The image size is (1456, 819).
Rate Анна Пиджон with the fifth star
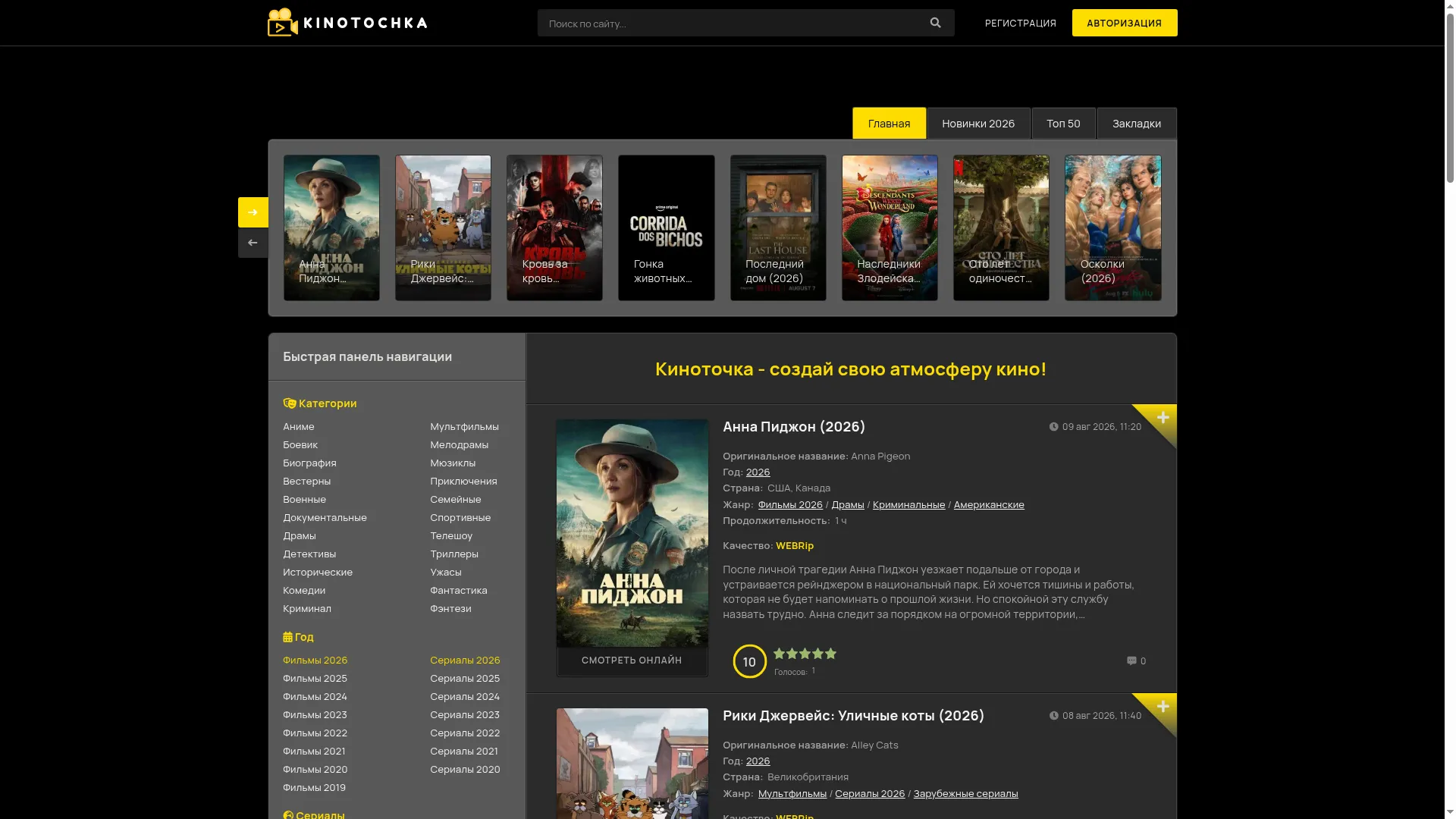tap(831, 653)
